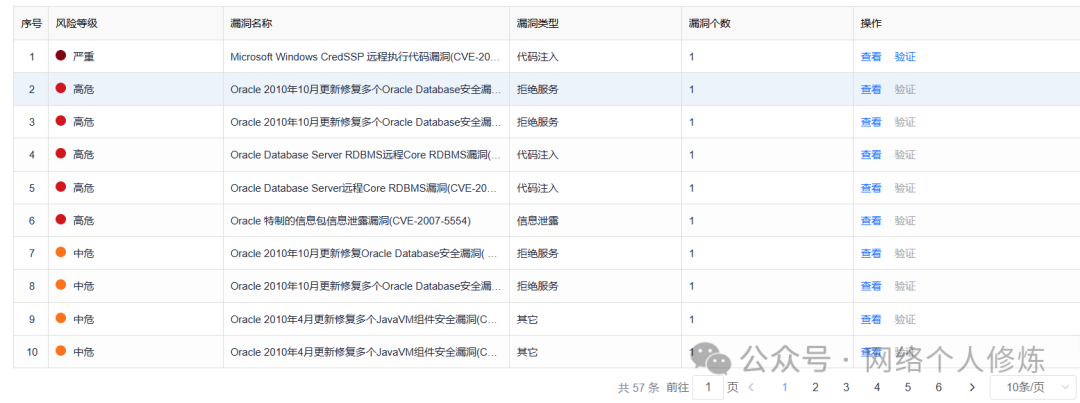Go to the next page with right chevron

point(972,387)
